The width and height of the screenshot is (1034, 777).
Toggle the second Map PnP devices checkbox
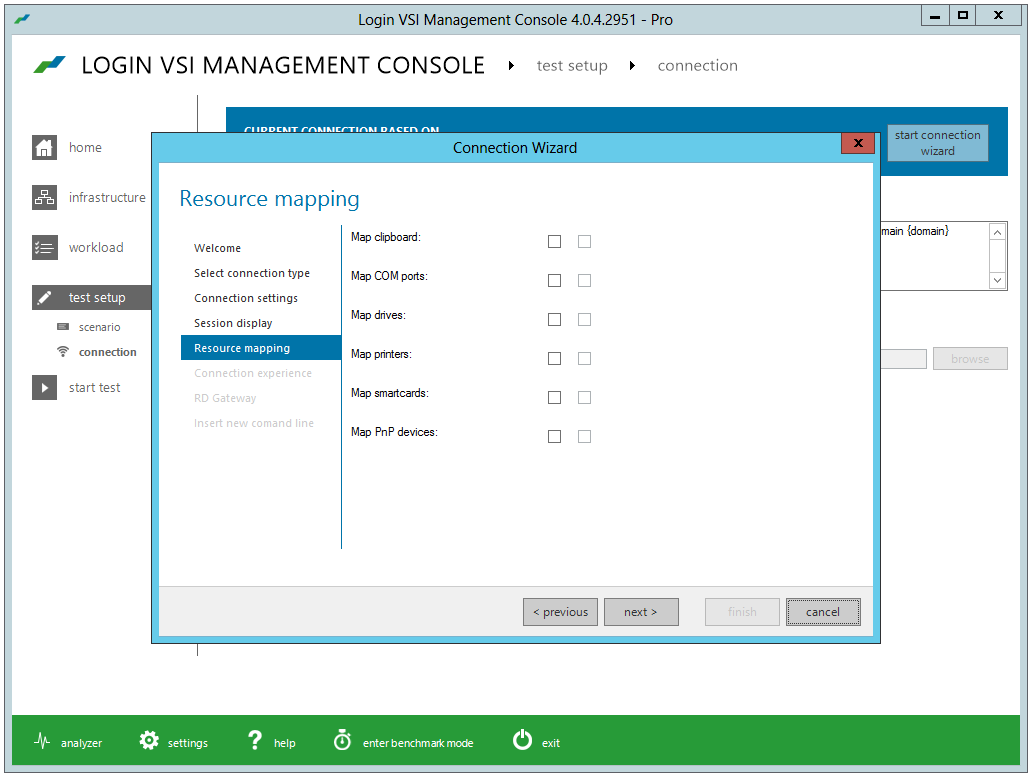click(584, 436)
